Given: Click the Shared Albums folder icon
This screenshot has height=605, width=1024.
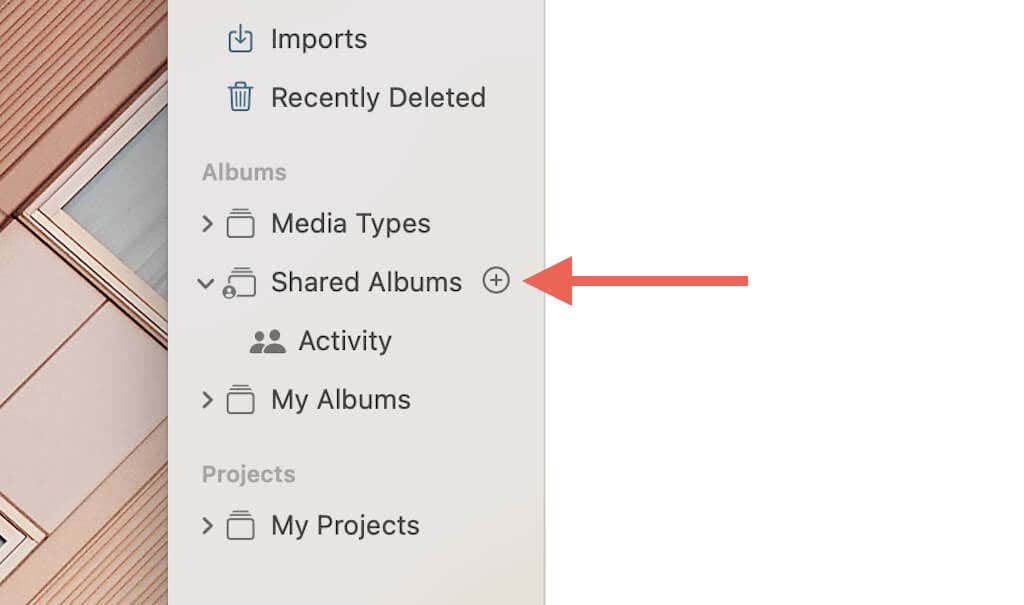Looking at the screenshot, I should pyautogui.click(x=239, y=282).
